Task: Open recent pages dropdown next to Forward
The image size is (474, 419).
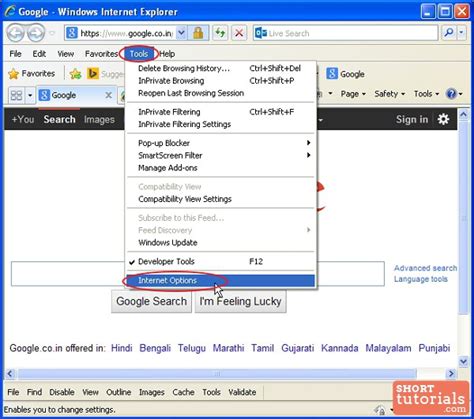Action: [52, 33]
